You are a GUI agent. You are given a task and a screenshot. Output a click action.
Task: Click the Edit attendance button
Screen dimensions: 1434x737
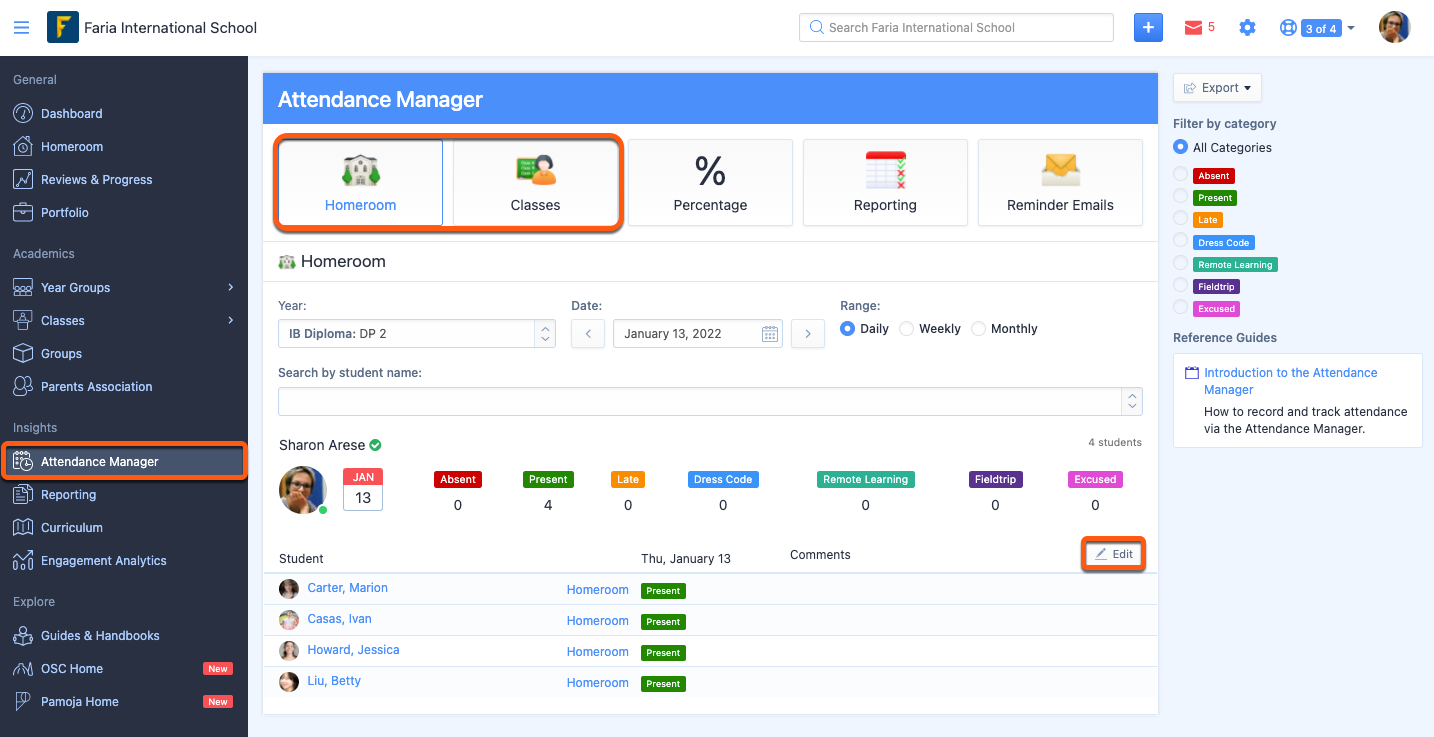pyautogui.click(x=1113, y=554)
